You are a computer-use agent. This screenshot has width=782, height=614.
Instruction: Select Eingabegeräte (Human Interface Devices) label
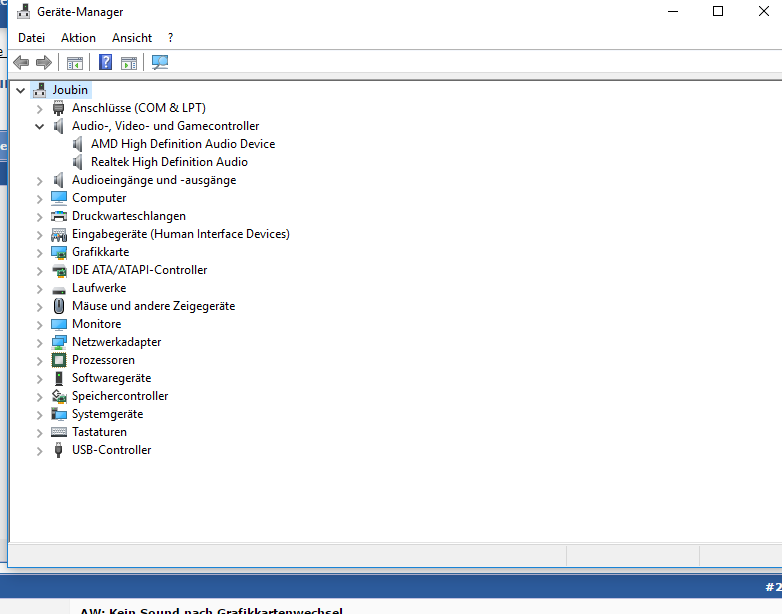(x=181, y=234)
